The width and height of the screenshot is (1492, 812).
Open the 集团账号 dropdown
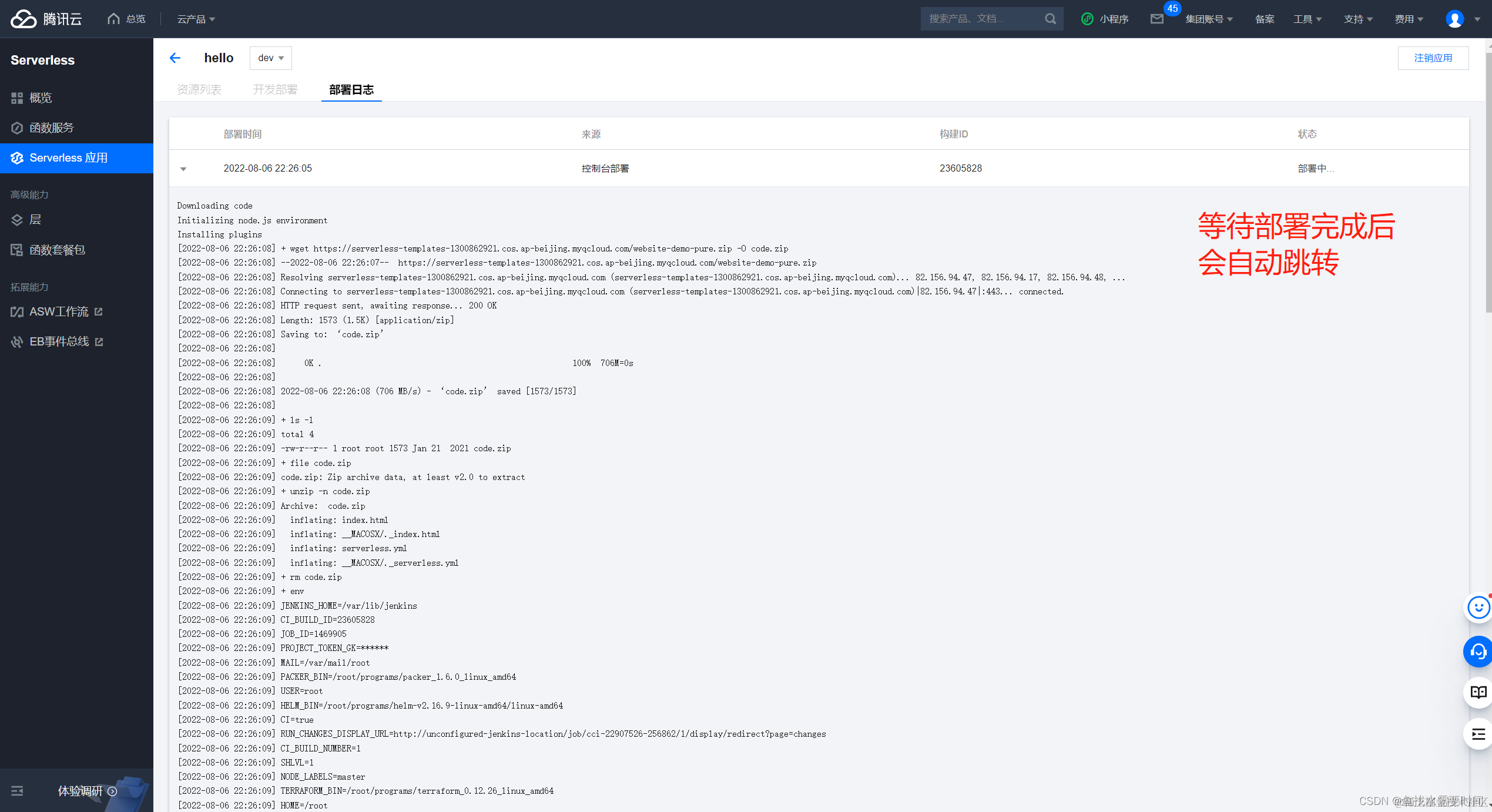[1208, 19]
